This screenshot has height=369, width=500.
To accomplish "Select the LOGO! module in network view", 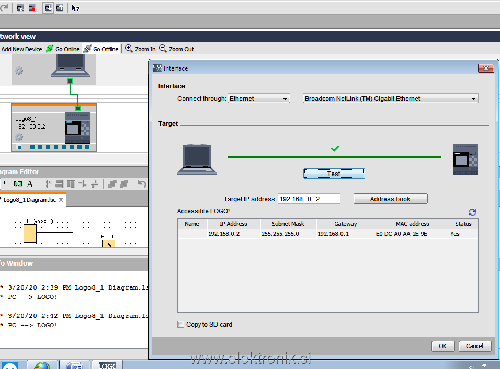I will pyautogui.click(x=77, y=128).
